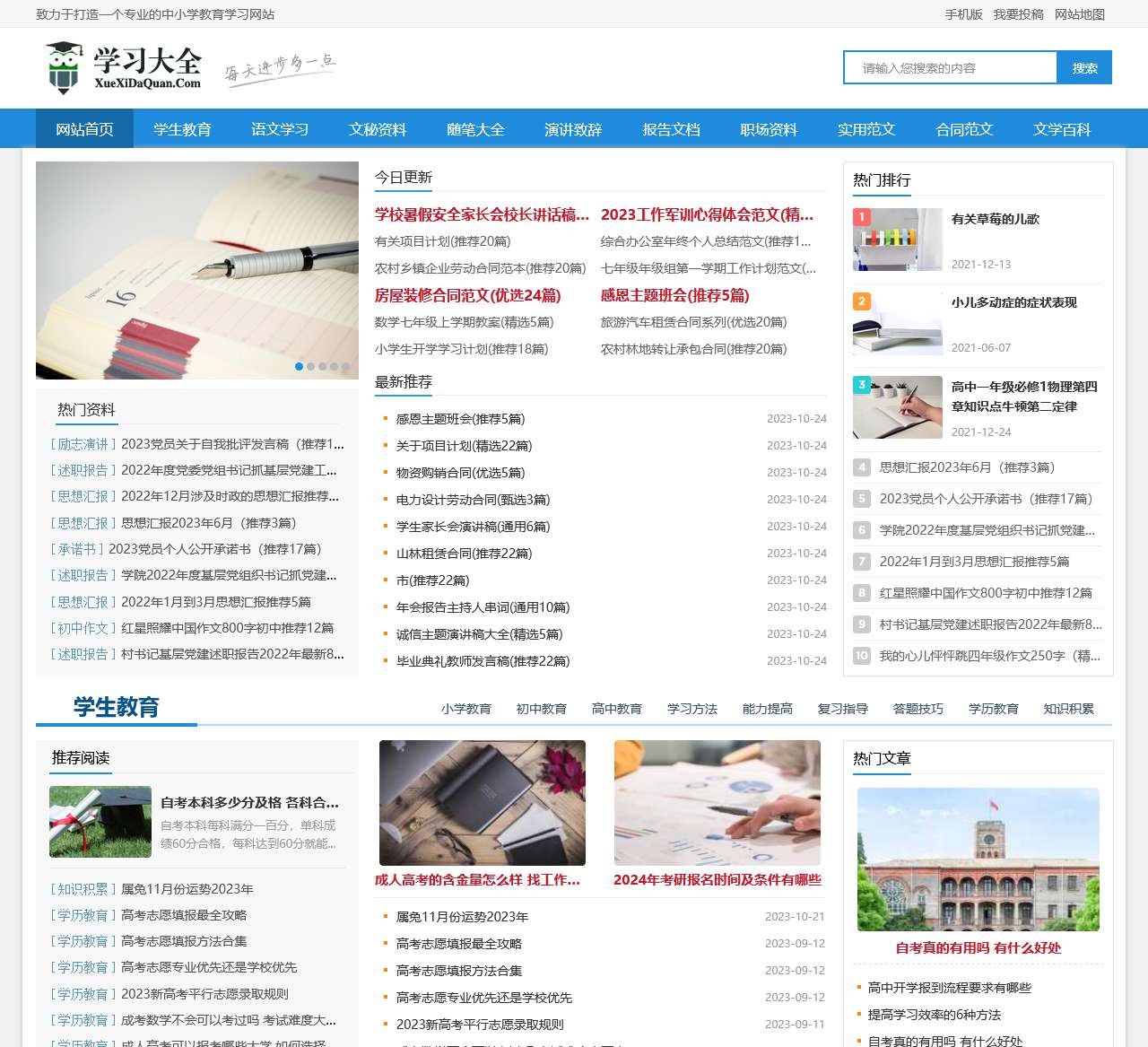Open 关于项目计划(精选22篇) in 最新推荐
The width and height of the screenshot is (1148, 1047).
[x=465, y=446]
